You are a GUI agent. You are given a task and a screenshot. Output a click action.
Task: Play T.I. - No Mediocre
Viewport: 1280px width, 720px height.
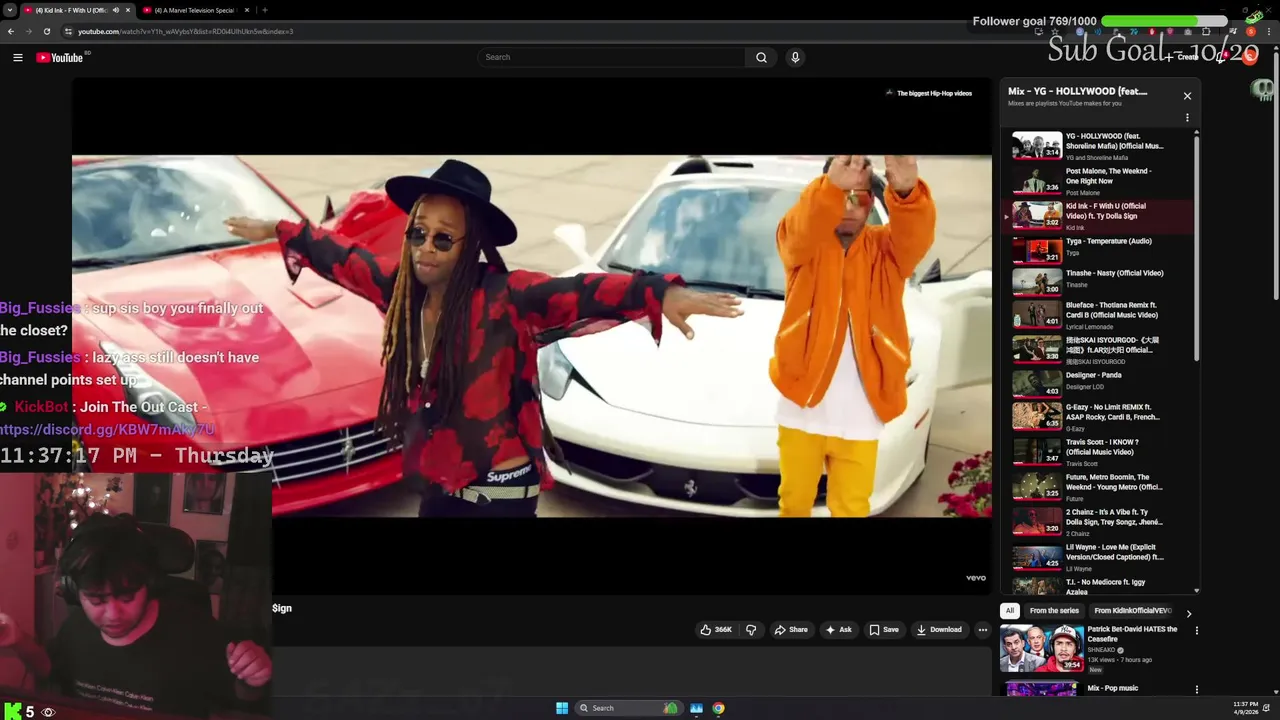point(1099,586)
